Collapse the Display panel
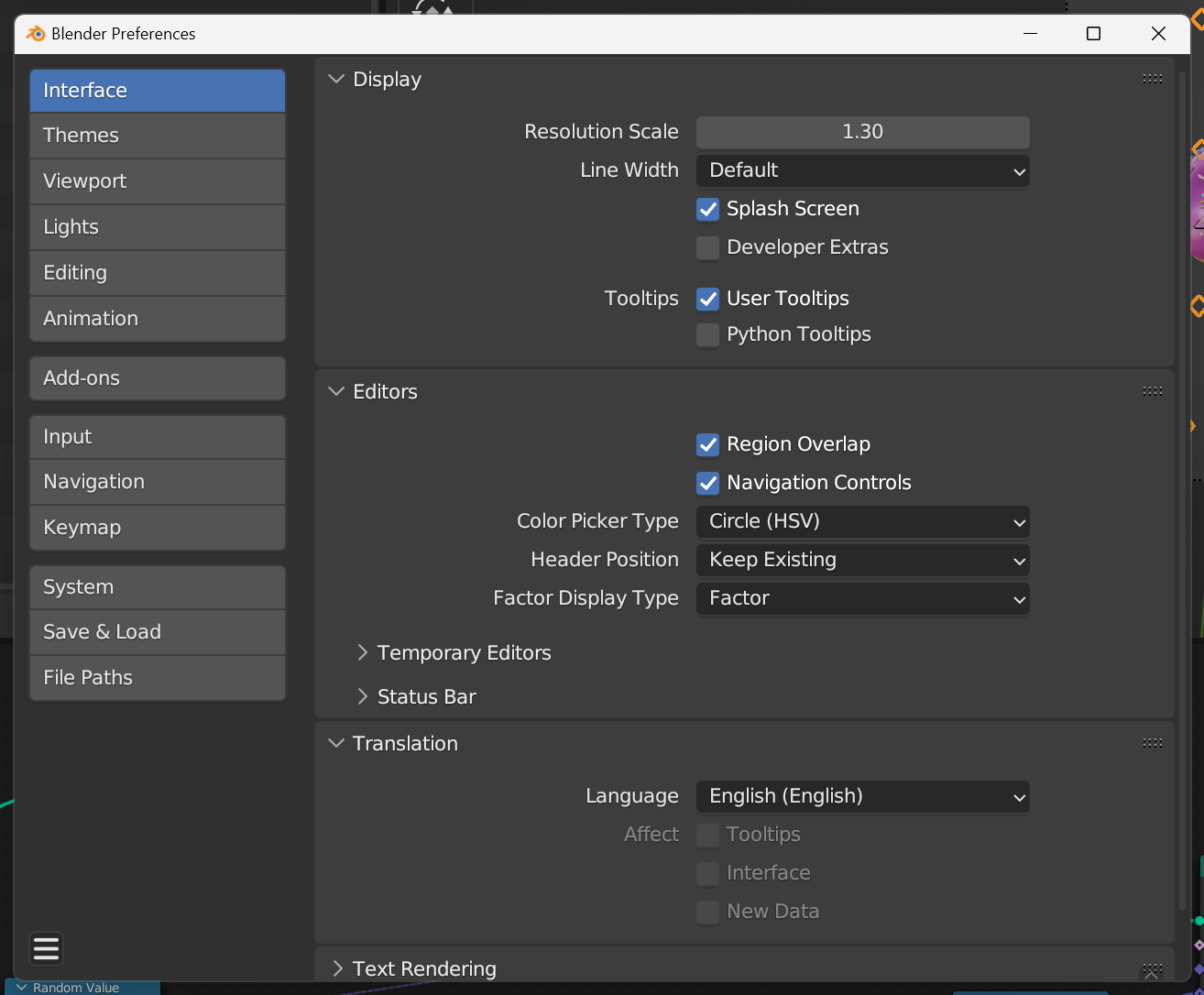Viewport: 1204px width, 995px height. [336, 79]
